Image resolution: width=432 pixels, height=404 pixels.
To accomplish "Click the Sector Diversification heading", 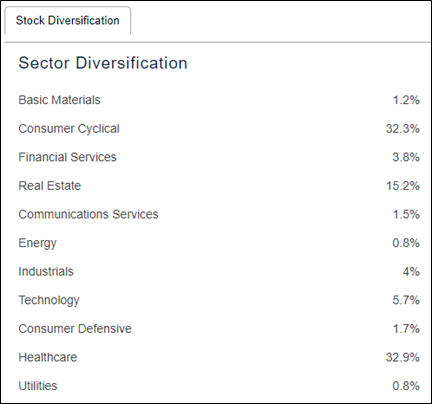I will pos(103,63).
